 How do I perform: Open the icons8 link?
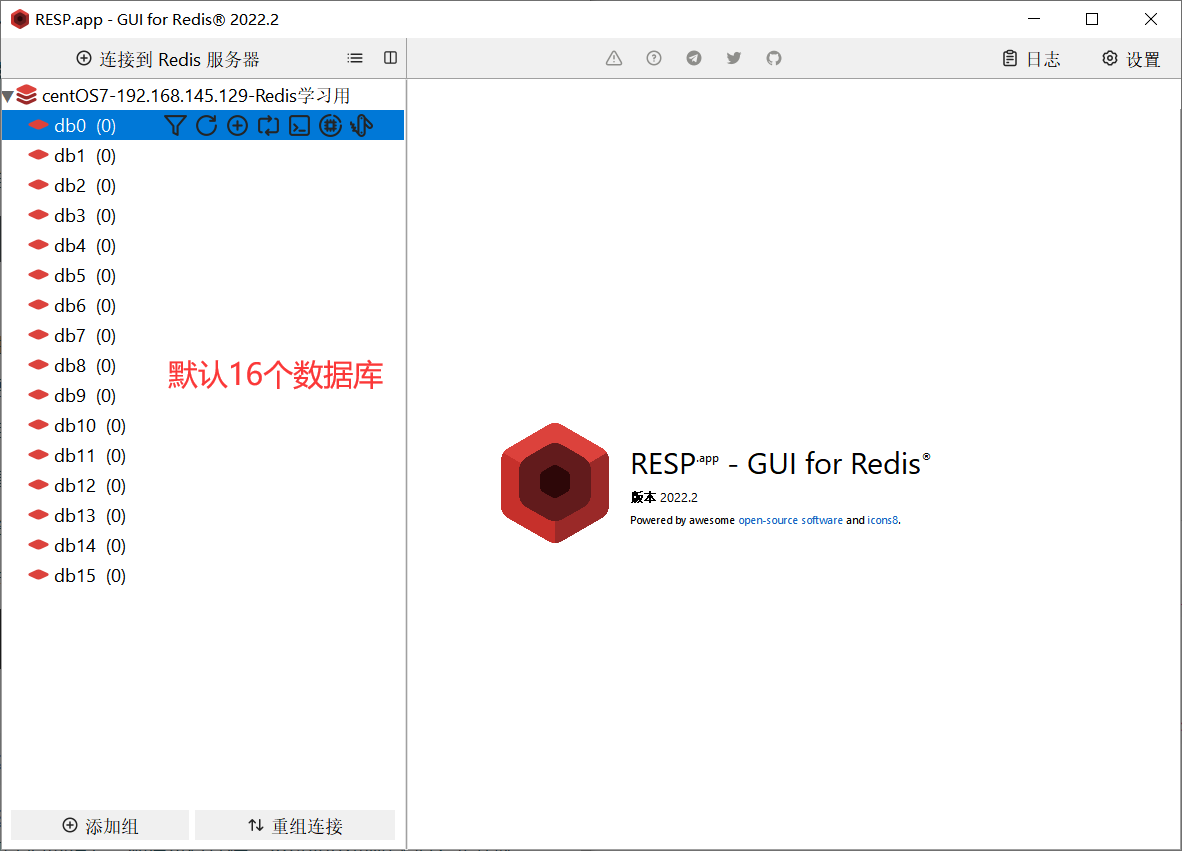point(882,520)
